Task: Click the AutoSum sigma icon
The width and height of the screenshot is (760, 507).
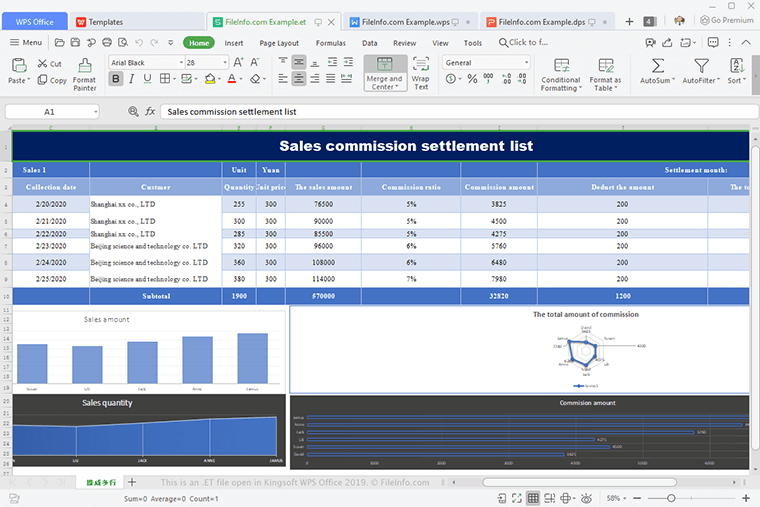Action: (x=657, y=66)
